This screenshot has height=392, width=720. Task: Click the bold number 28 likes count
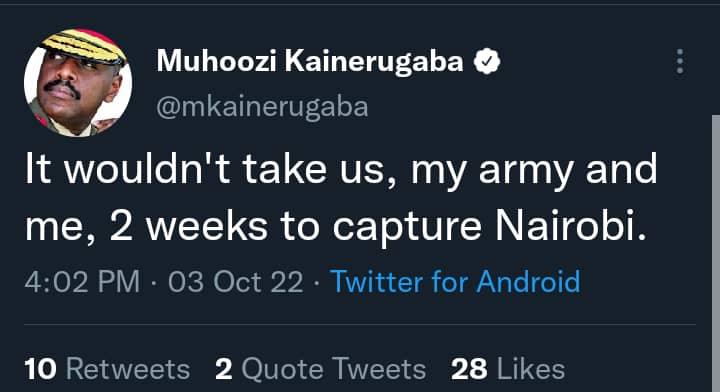(469, 369)
